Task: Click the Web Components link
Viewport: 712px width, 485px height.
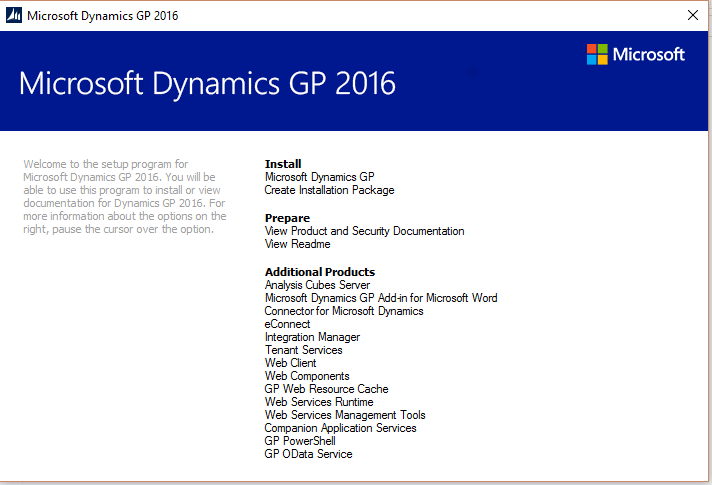Action: 307,376
